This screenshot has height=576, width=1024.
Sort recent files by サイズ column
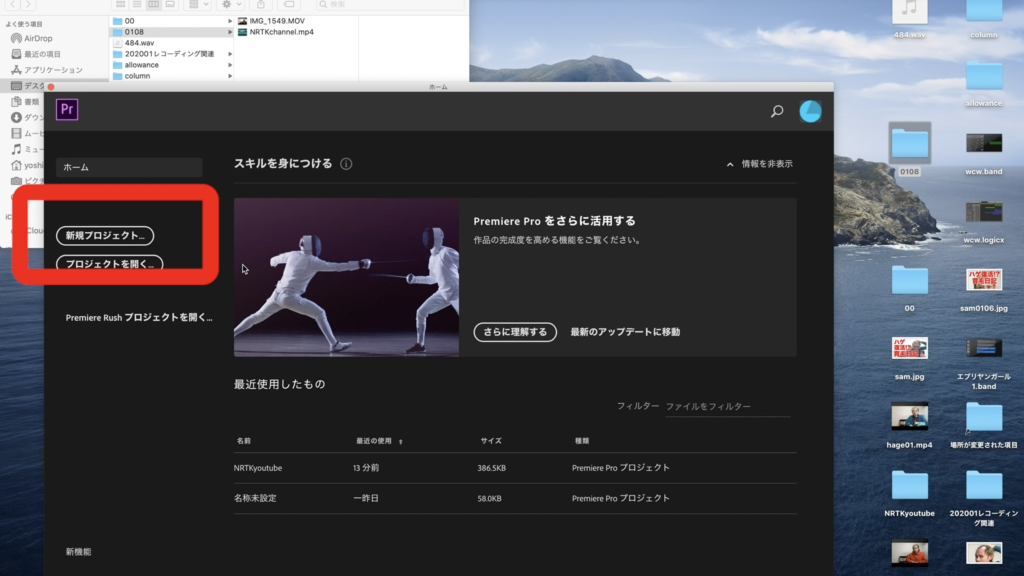tap(491, 441)
